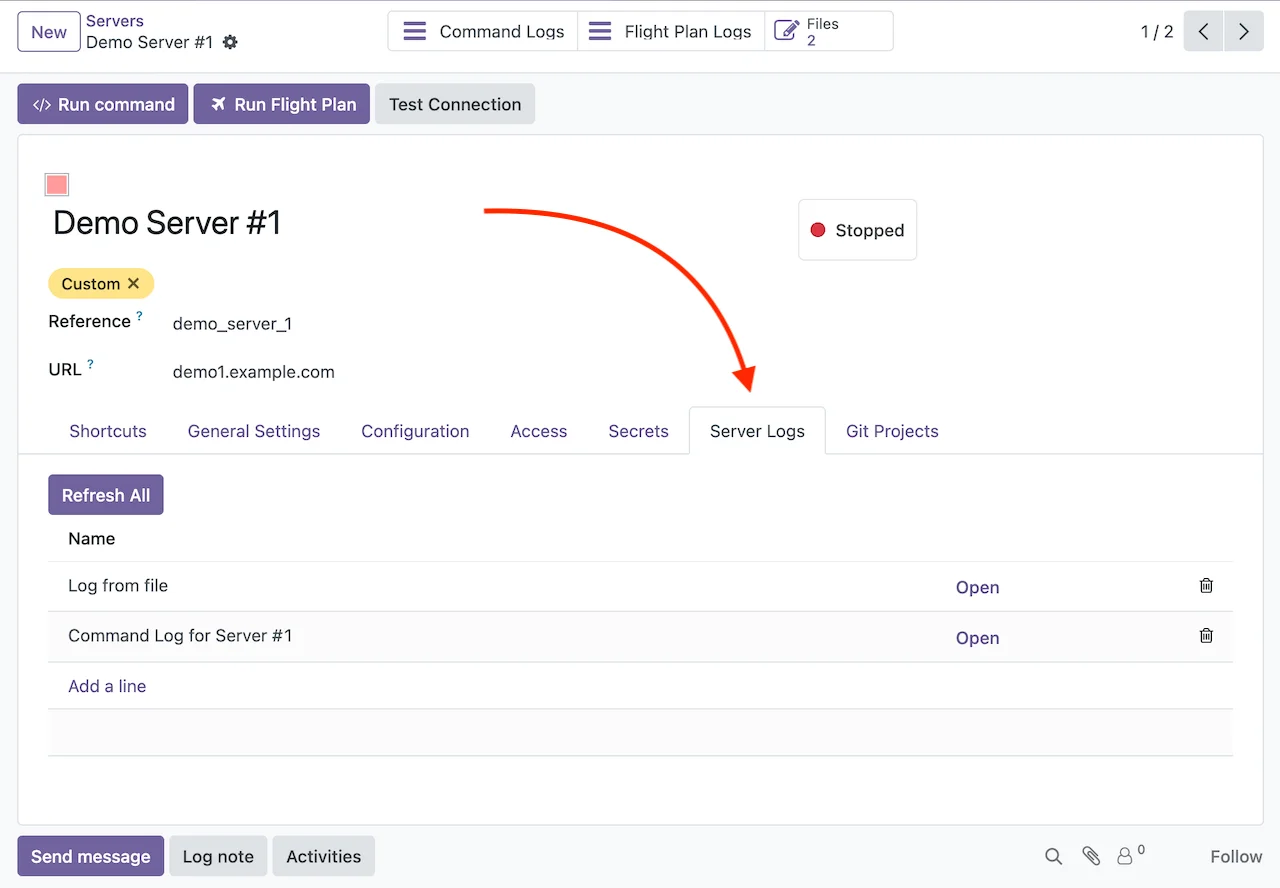Click the search messages magnifier icon
1280x888 pixels.
pyautogui.click(x=1053, y=856)
